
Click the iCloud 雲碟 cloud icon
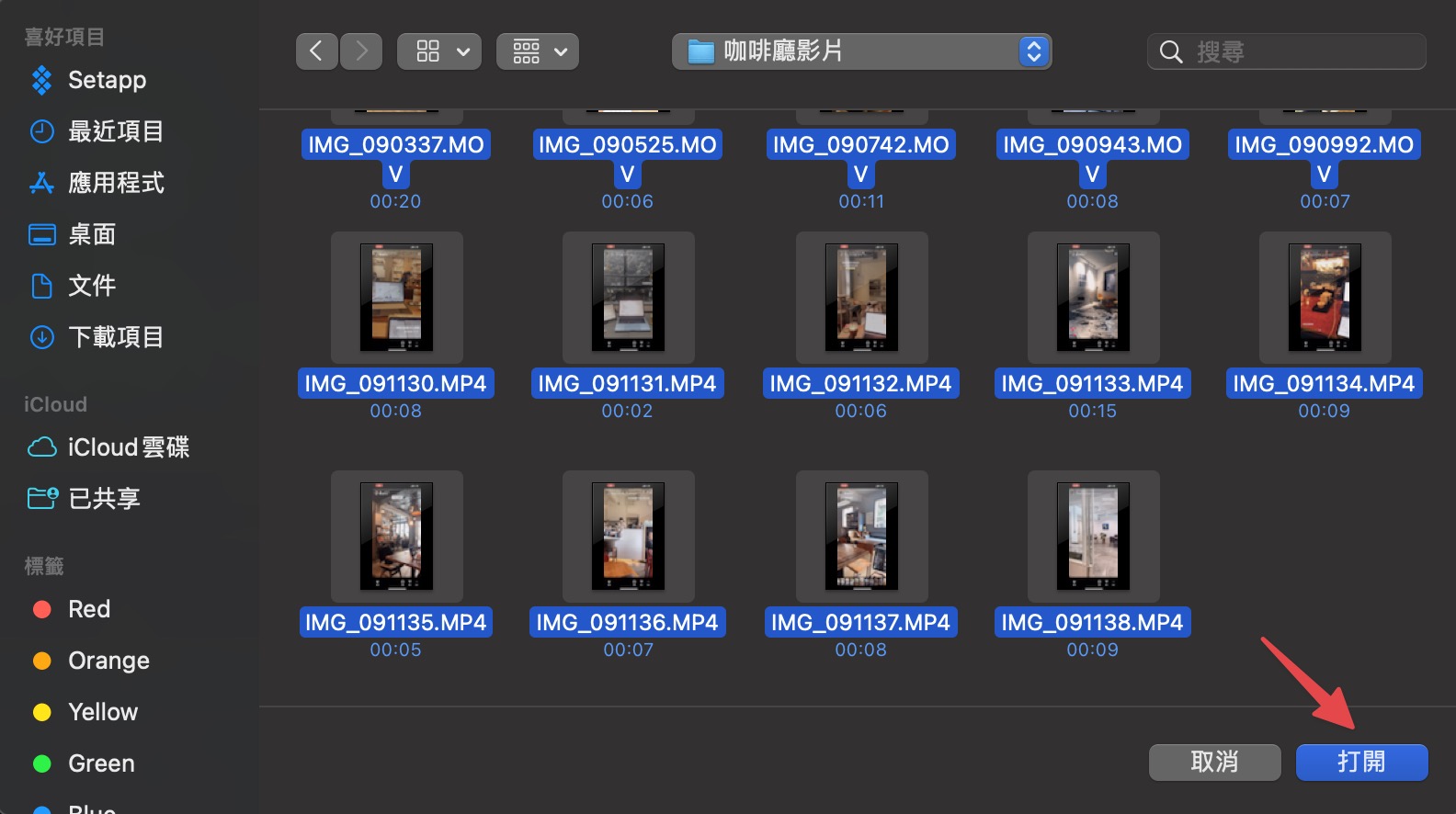pos(41,447)
